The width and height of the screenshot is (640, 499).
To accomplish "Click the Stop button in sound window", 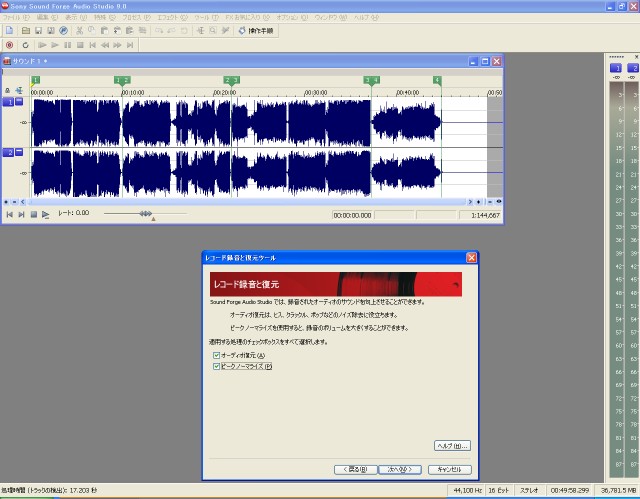I will coord(33,214).
